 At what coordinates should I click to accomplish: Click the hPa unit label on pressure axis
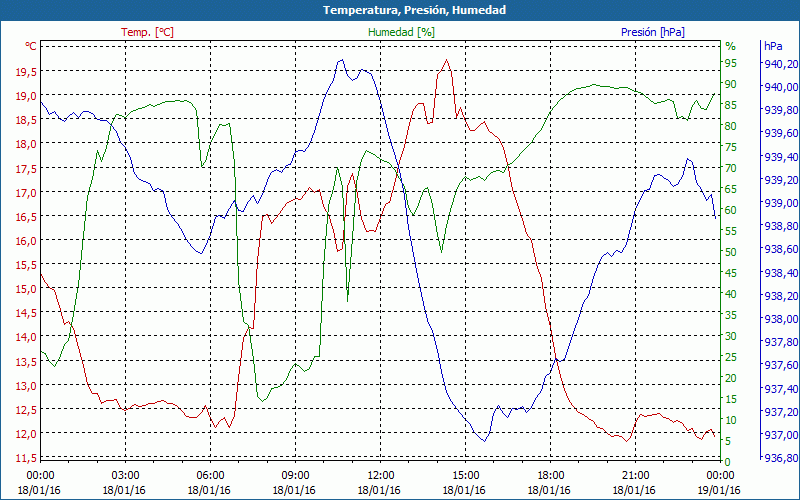(x=773, y=46)
